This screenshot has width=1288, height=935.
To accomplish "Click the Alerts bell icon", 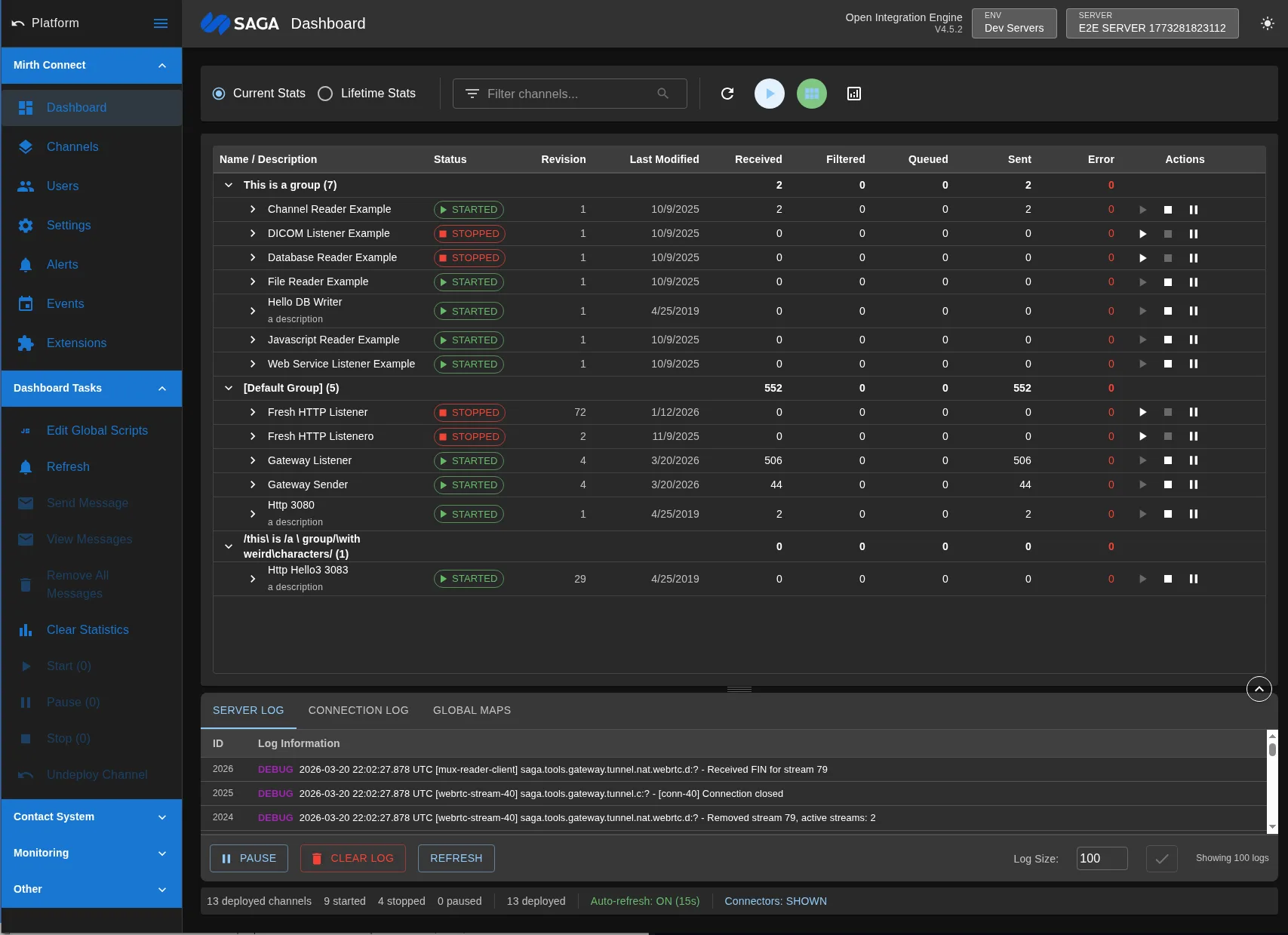I will (x=26, y=264).
